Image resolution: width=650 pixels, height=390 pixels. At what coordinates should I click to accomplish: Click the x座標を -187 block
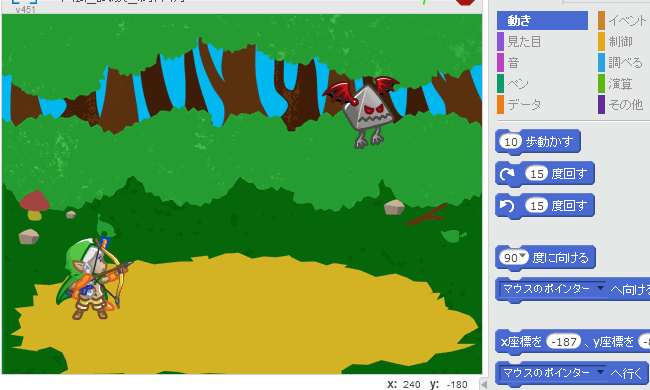[572, 342]
